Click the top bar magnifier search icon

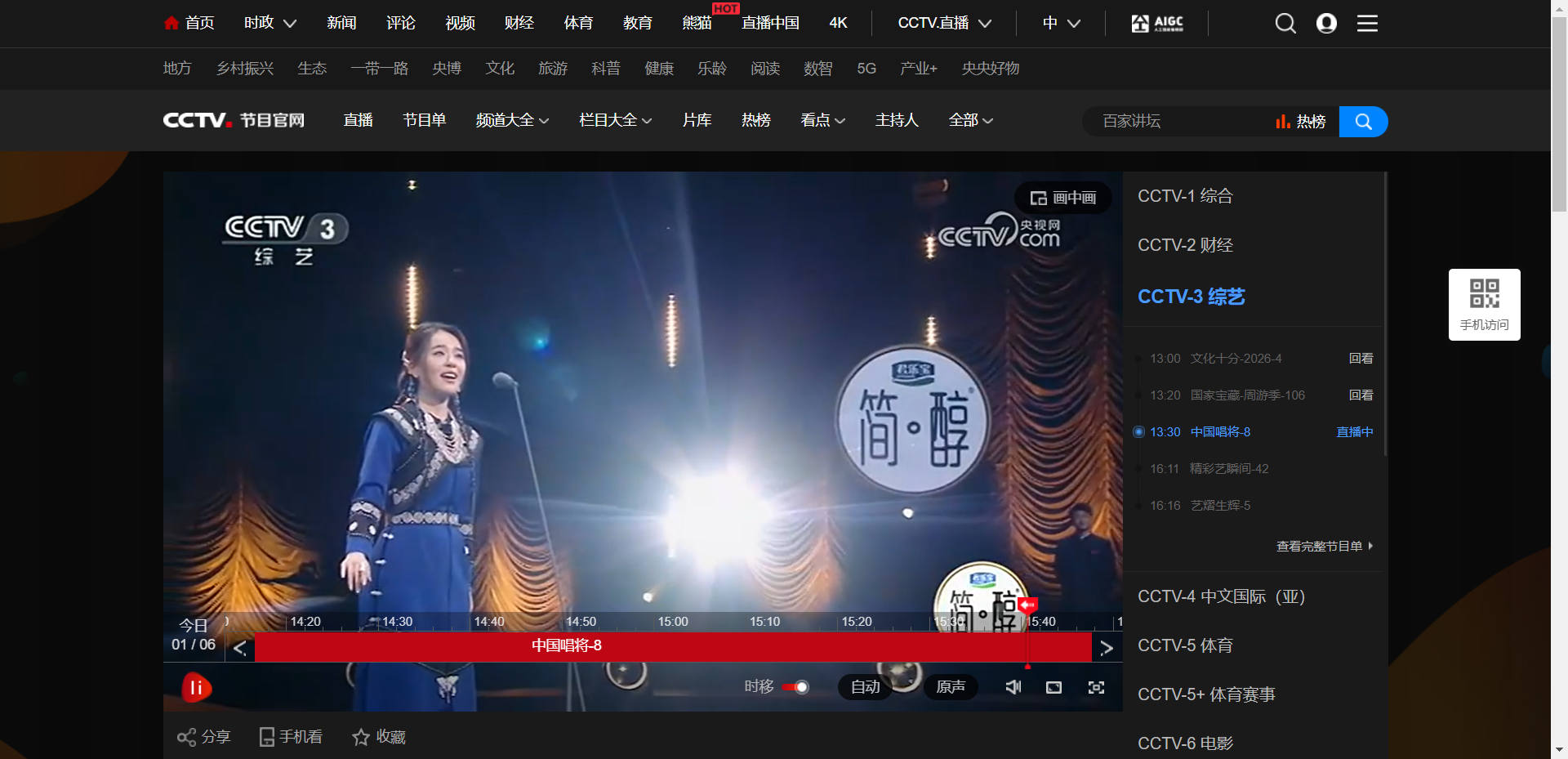1285,24
